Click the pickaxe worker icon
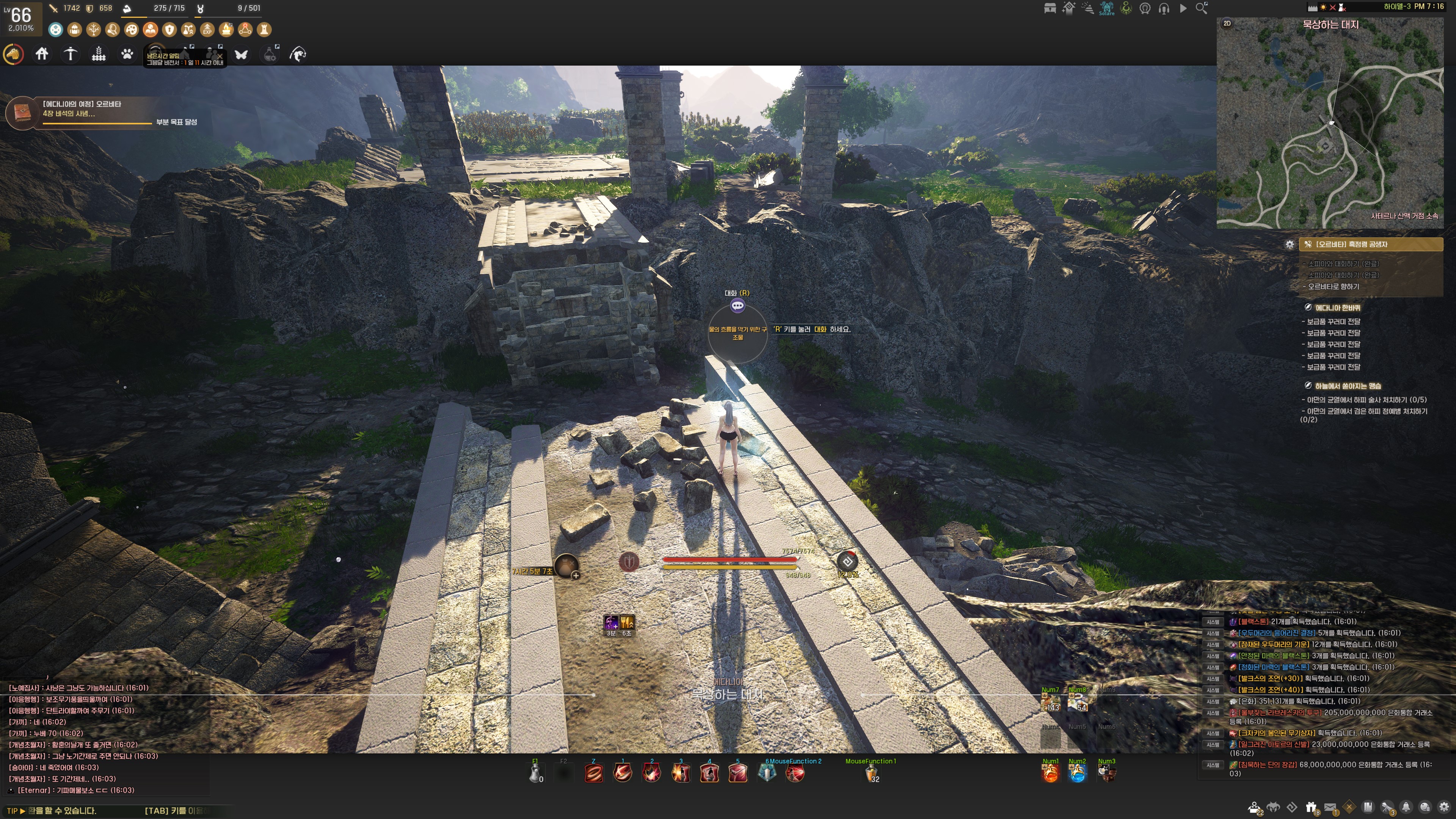This screenshot has height=819, width=1456. coord(70,54)
